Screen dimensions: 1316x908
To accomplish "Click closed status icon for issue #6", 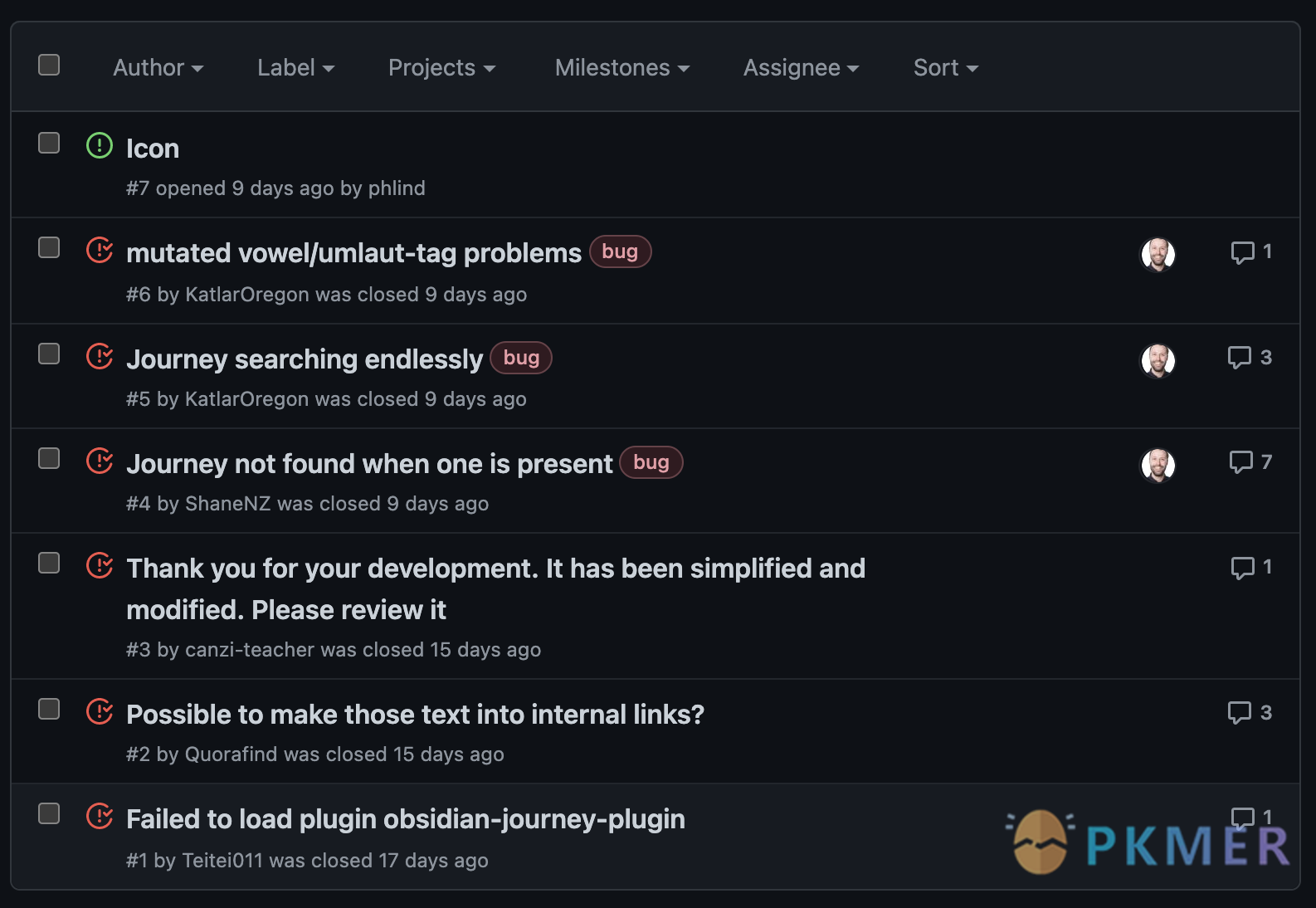I will pyautogui.click(x=100, y=250).
